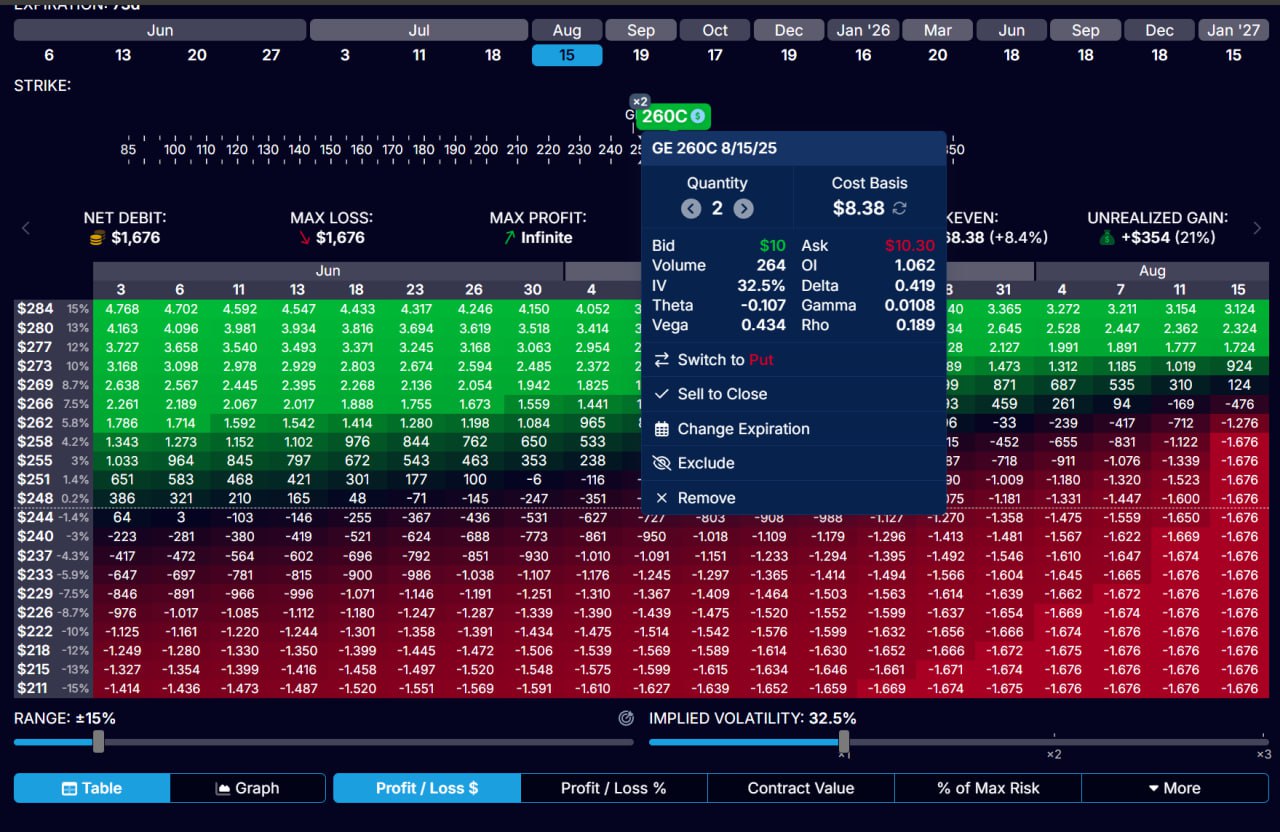Open Change Expiration picker
1280x832 pixels.
click(x=743, y=429)
